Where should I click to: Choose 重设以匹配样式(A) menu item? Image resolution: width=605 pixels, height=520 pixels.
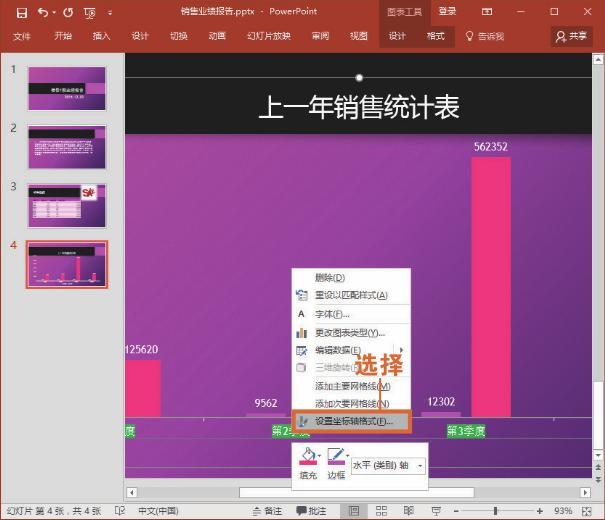pos(351,295)
